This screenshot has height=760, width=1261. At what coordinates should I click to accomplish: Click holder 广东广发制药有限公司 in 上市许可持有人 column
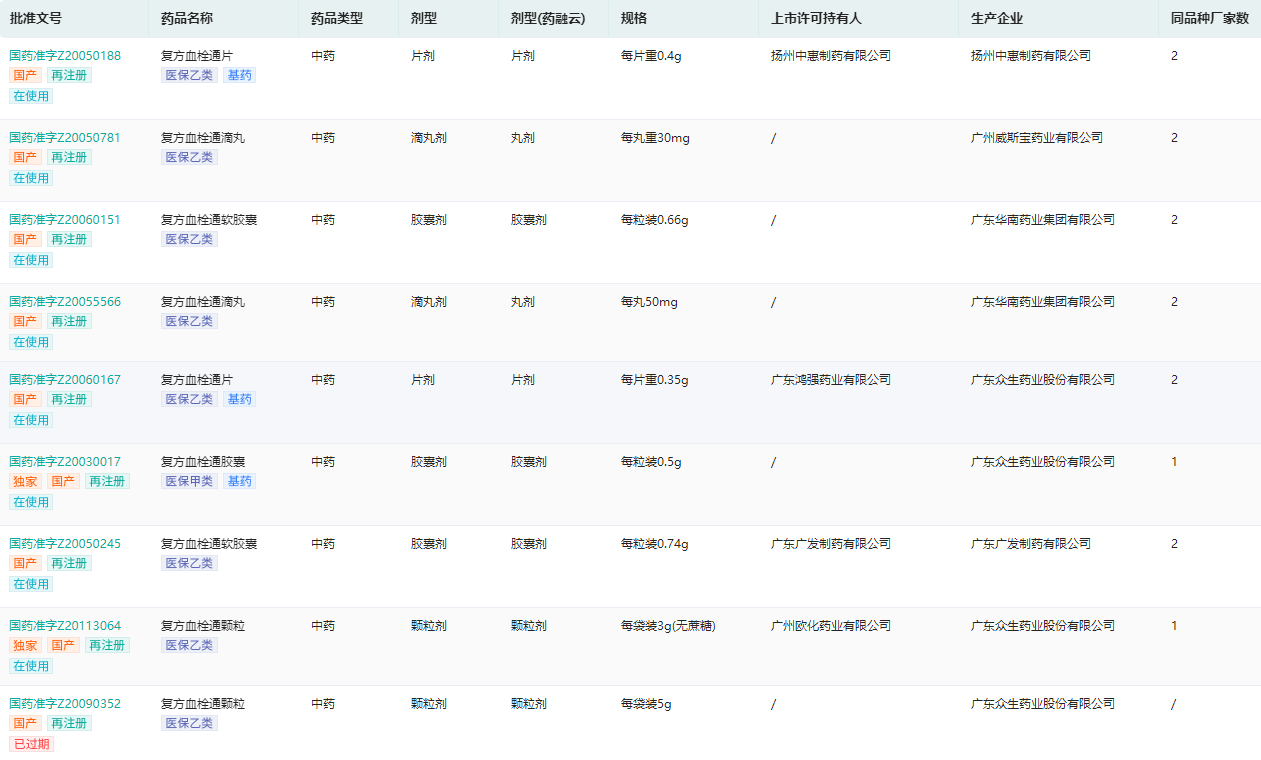click(831, 544)
